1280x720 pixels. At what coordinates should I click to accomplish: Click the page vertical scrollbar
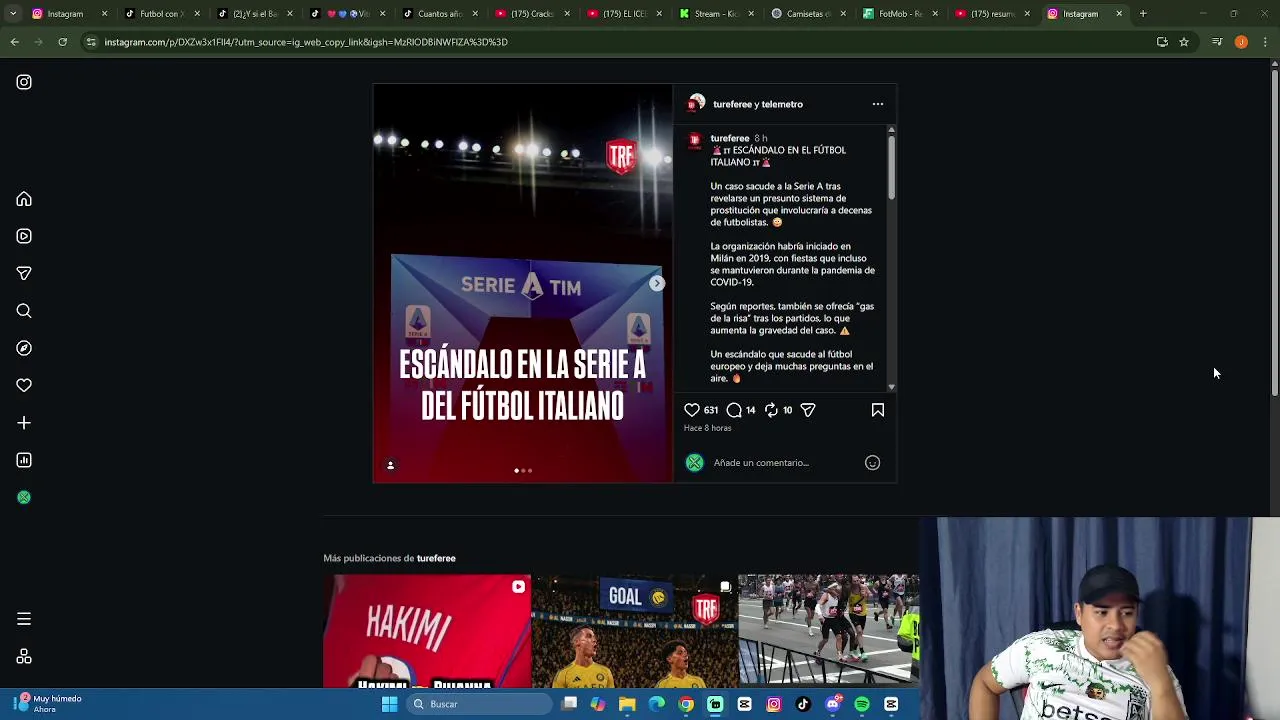coord(1275,230)
